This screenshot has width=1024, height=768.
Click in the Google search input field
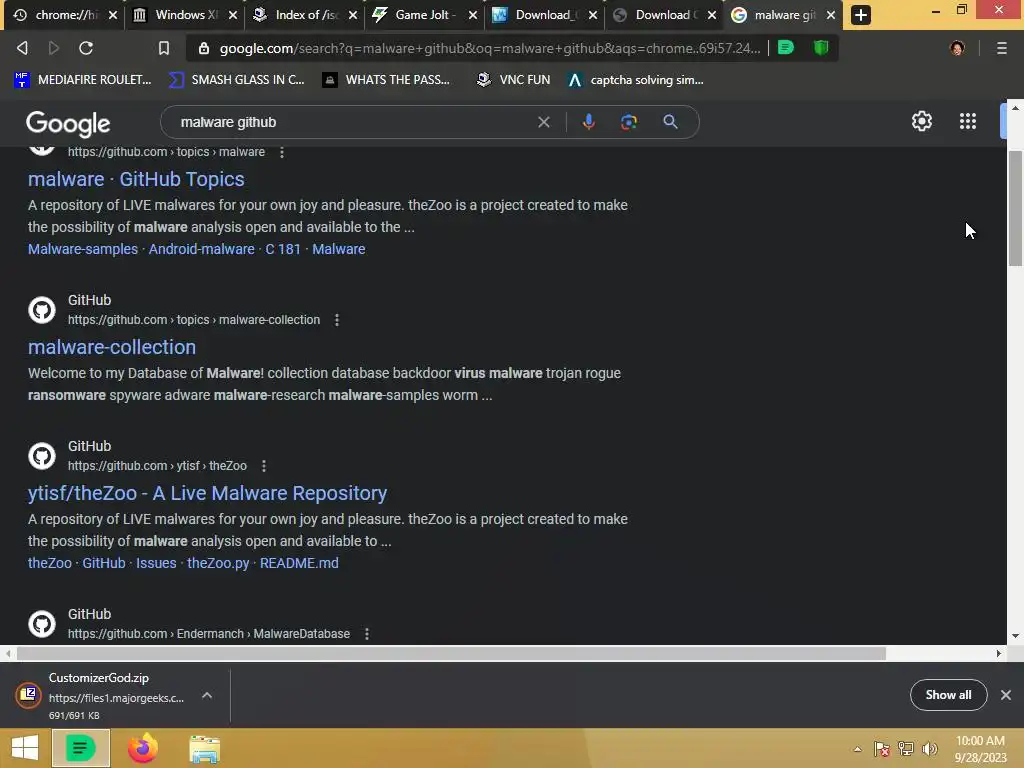click(x=353, y=122)
